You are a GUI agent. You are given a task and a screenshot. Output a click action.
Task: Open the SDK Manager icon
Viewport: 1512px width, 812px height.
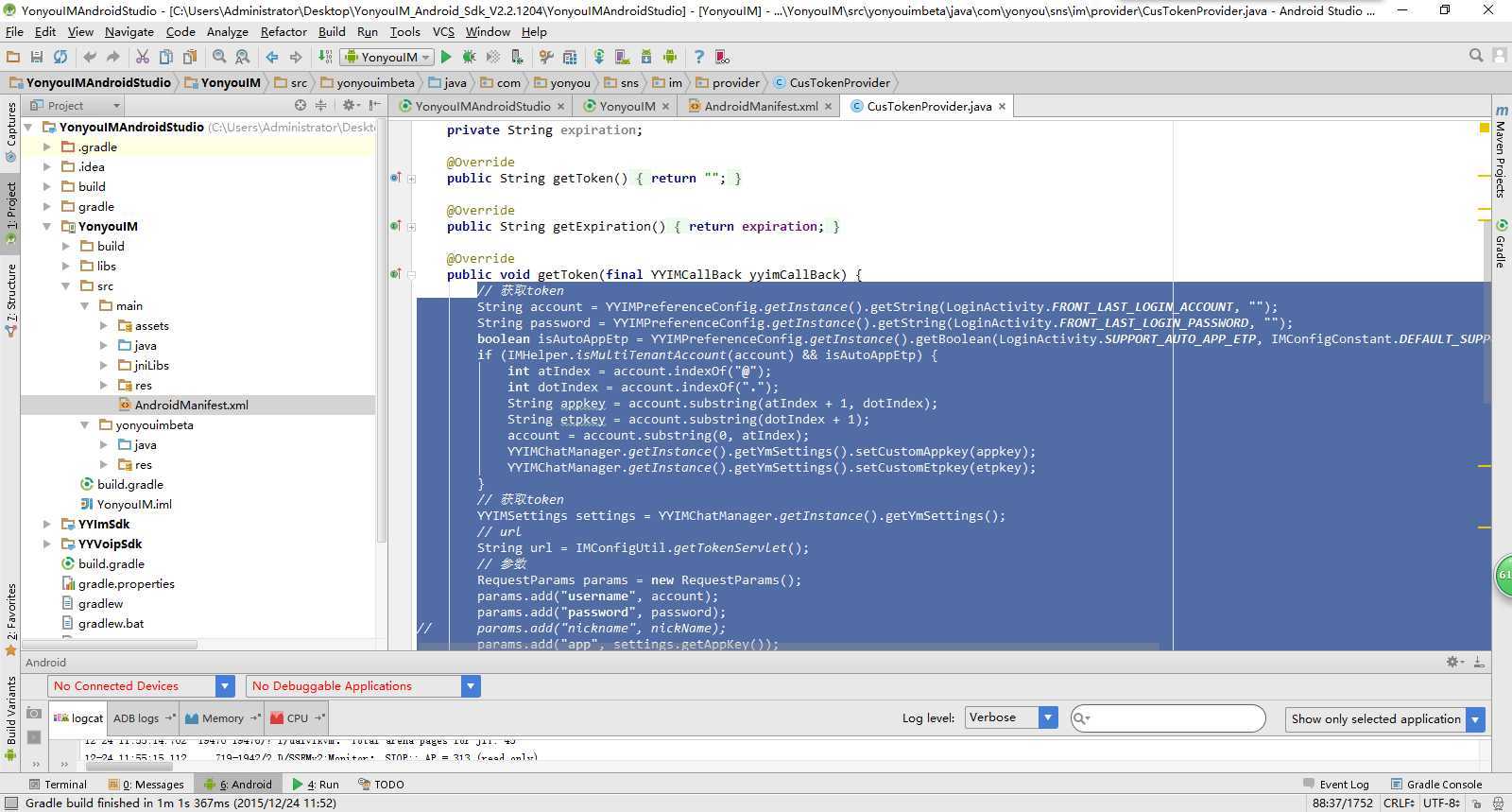pyautogui.click(x=646, y=57)
